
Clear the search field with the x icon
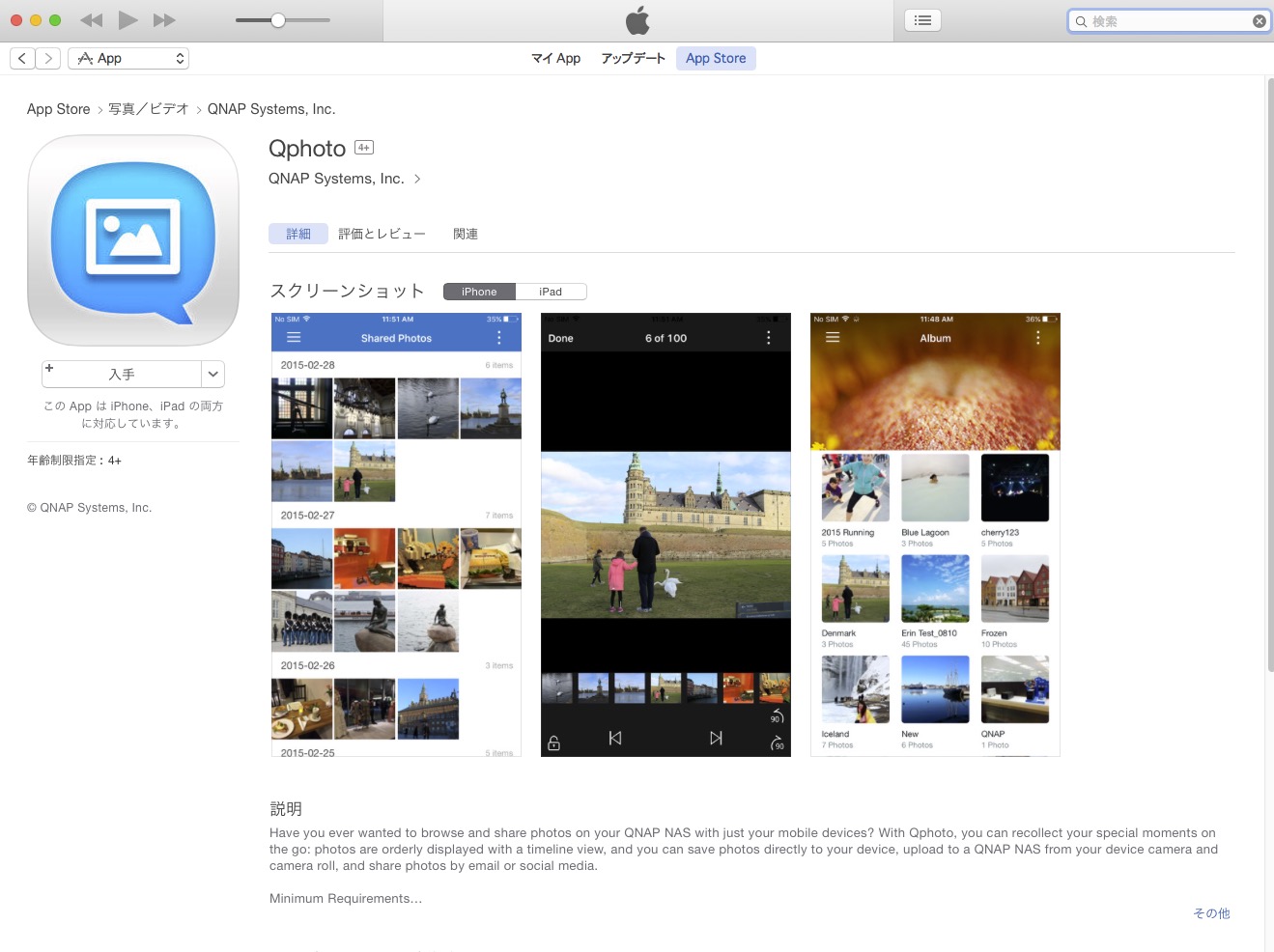coord(1259,20)
